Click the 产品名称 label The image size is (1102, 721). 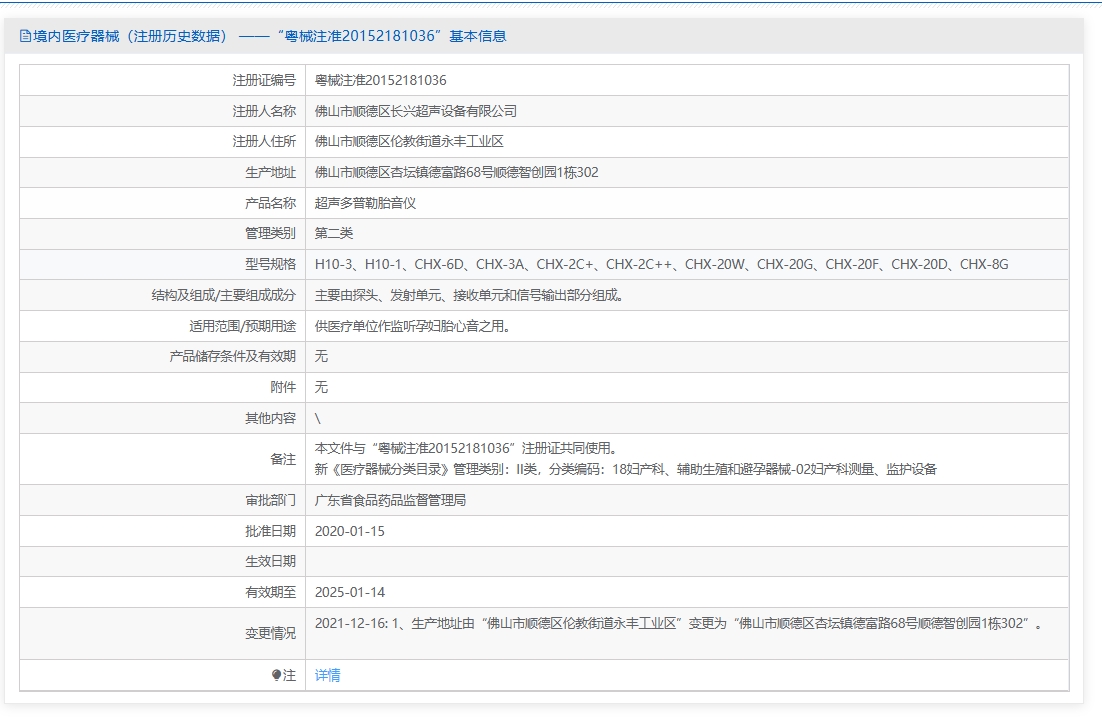point(271,203)
